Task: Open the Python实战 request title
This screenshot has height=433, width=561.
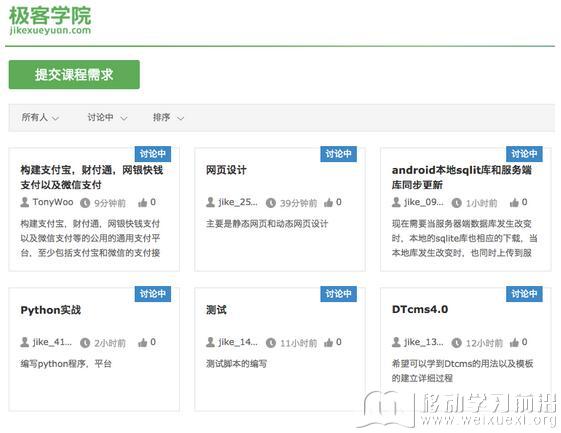Action: pyautogui.click(x=50, y=310)
